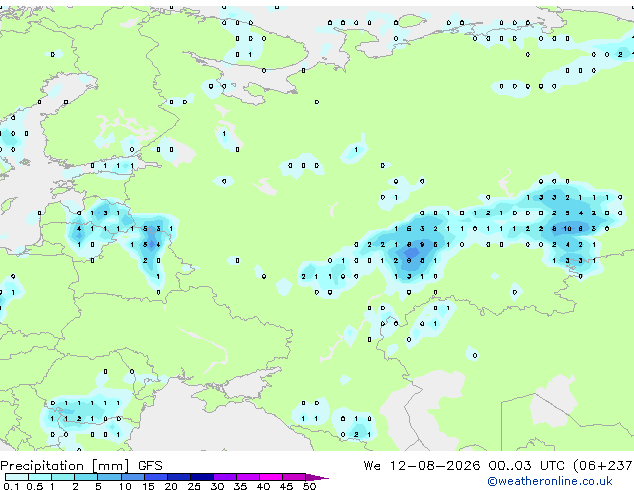Click the 10–15 mm legend swatch
Viewport: 634px width, 490px height.
pyautogui.click(x=133, y=477)
